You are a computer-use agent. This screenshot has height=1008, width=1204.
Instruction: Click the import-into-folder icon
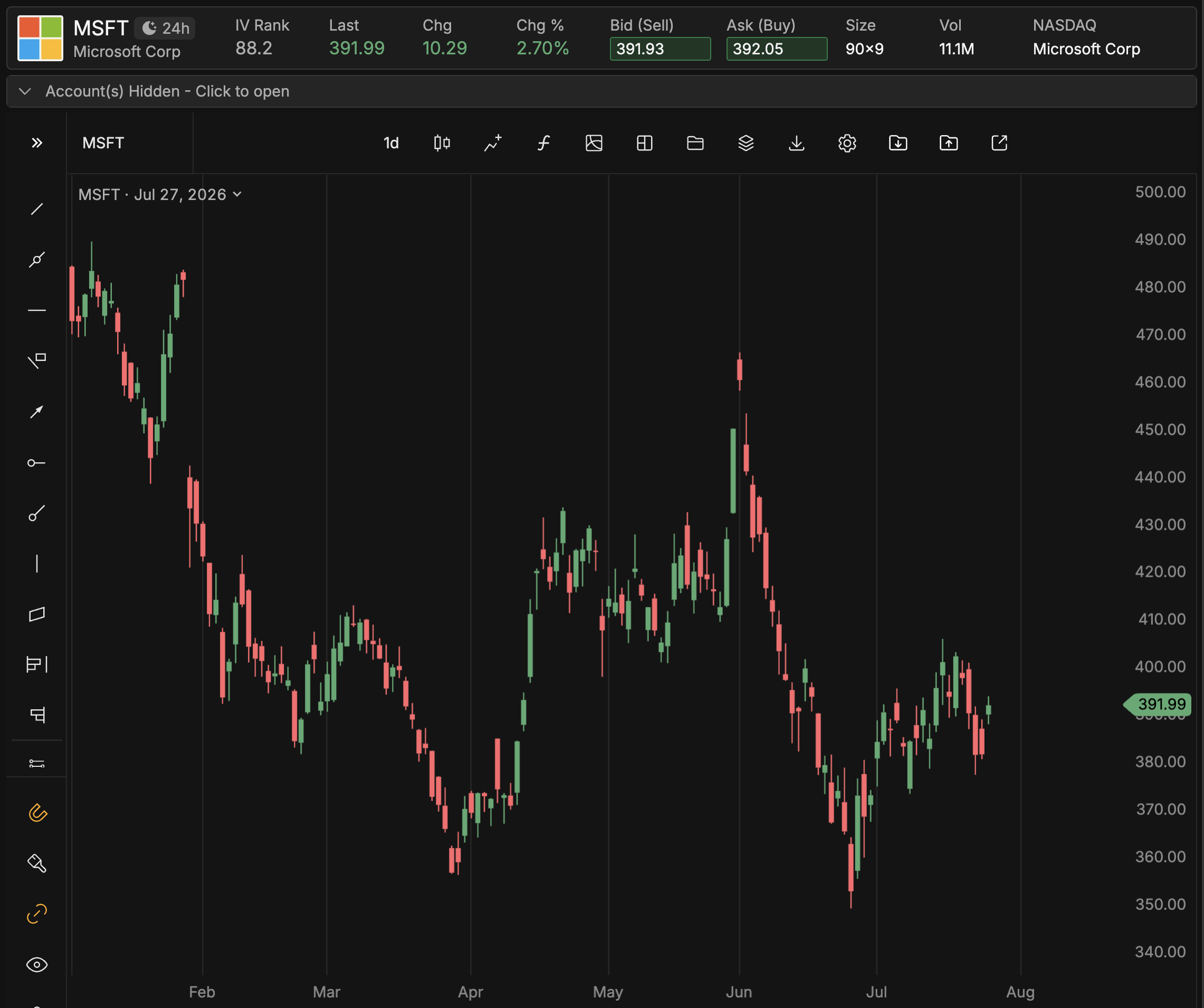pos(898,143)
